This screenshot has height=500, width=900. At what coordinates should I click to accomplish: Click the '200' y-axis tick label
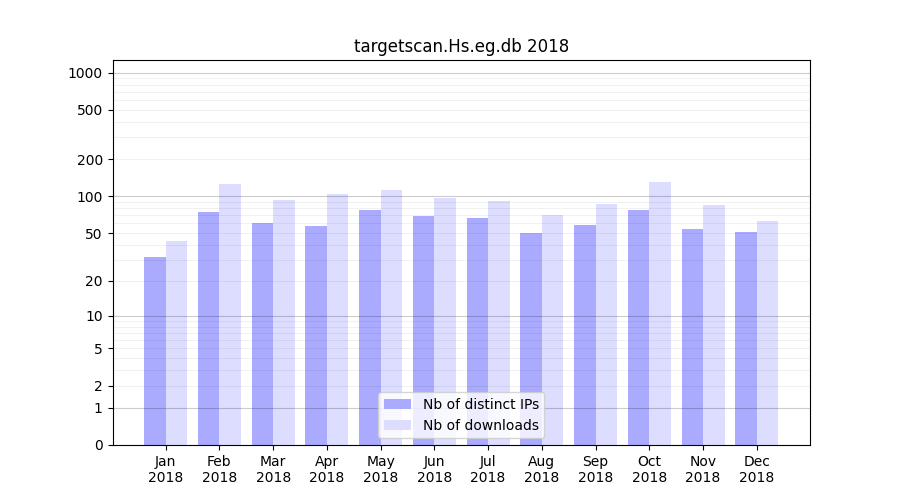pos(89,160)
